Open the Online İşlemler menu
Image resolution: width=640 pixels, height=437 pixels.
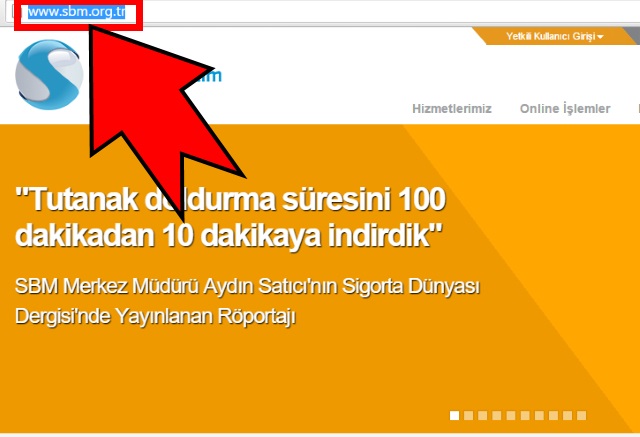coord(565,109)
